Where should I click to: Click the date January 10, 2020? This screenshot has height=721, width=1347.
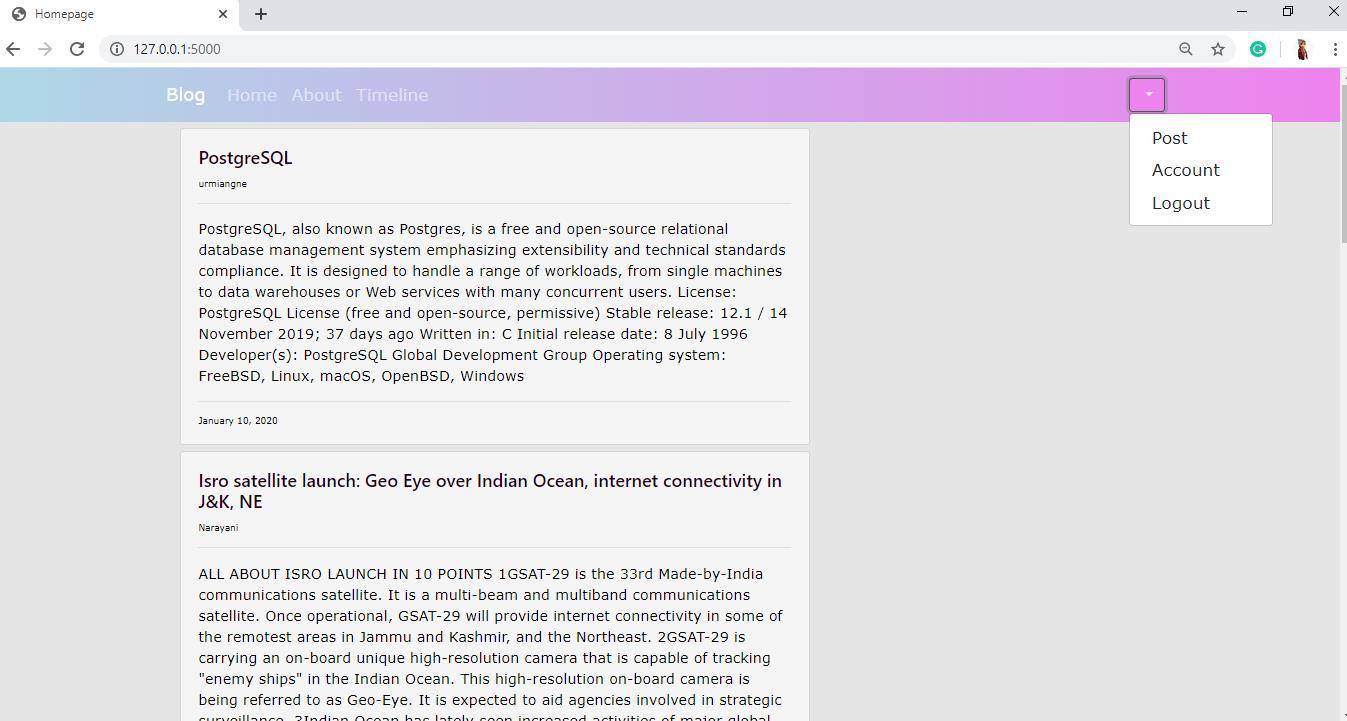click(x=238, y=421)
